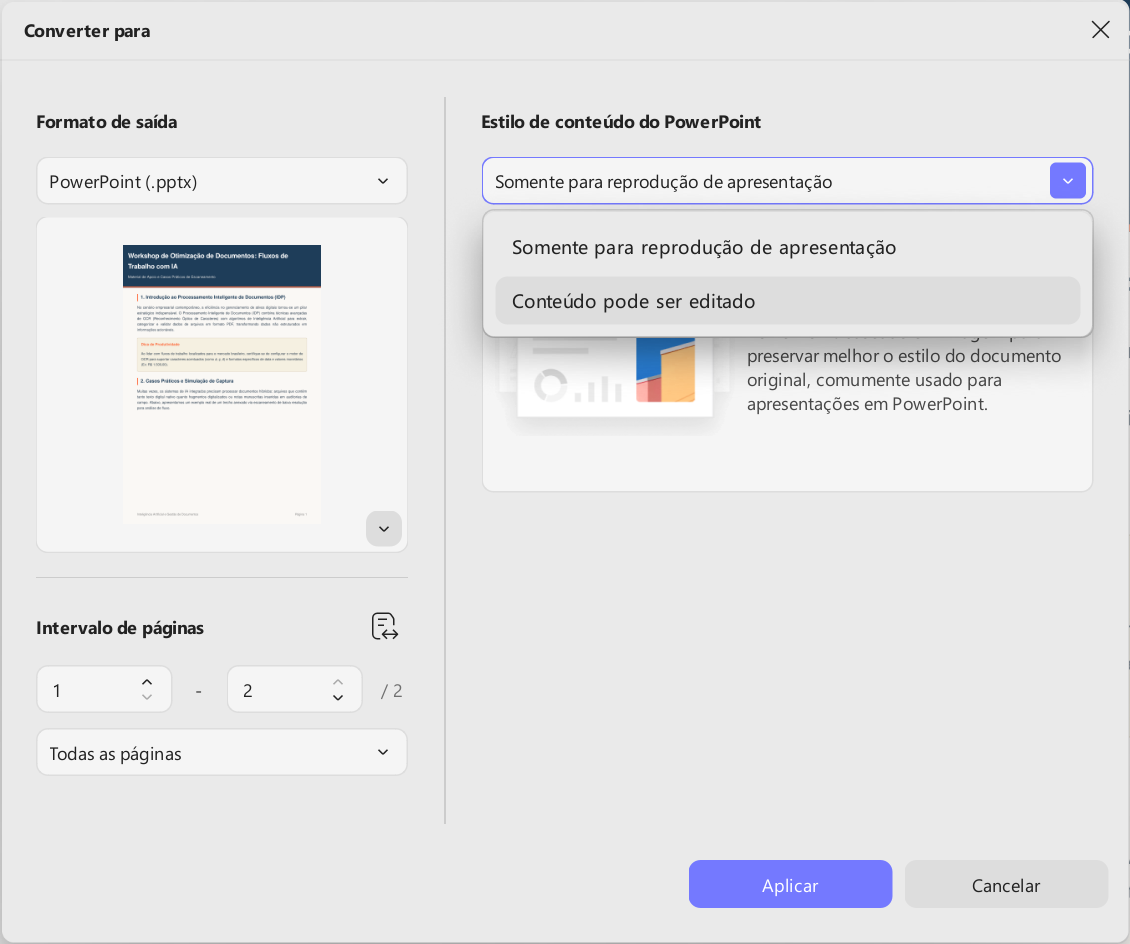This screenshot has width=1130, height=944.
Task: Click the page range swap icon
Action: click(x=385, y=626)
